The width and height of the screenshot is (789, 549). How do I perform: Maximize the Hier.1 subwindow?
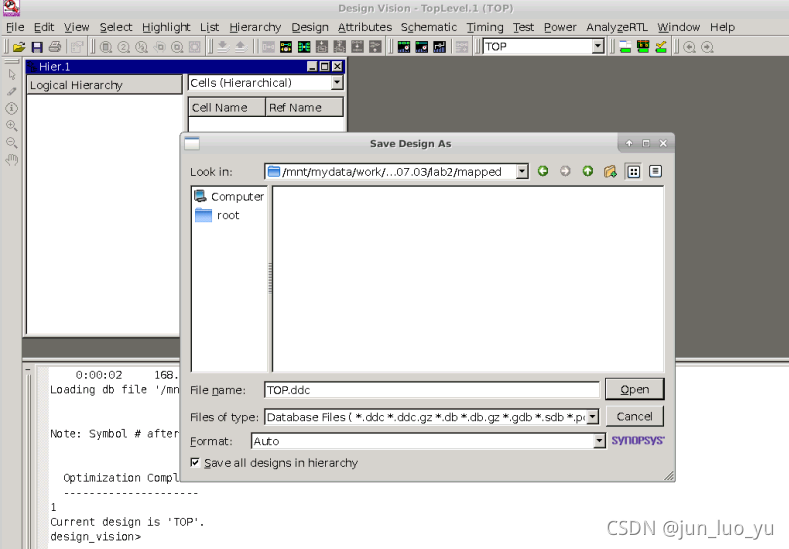(x=325, y=66)
